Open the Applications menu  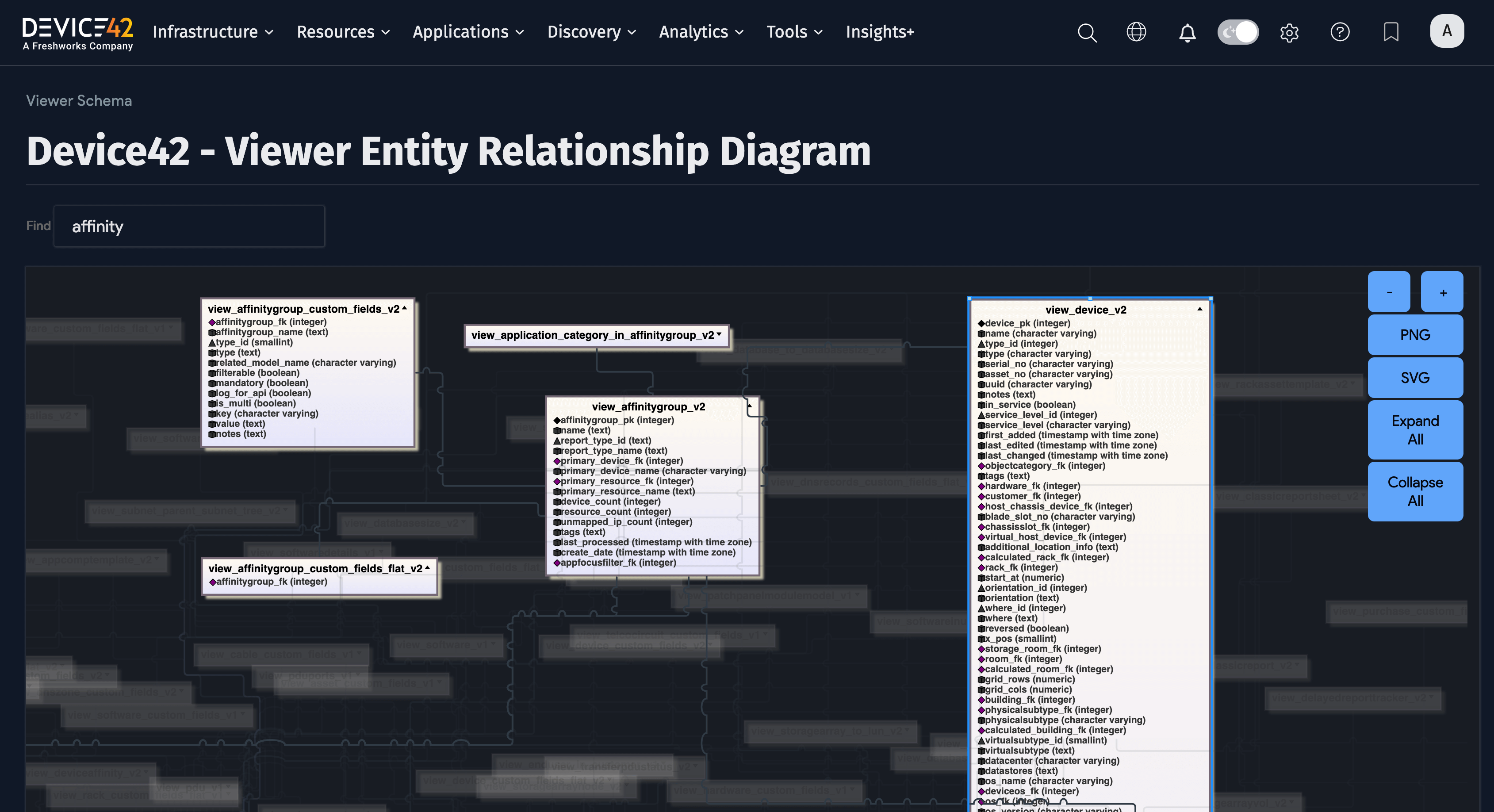point(468,32)
